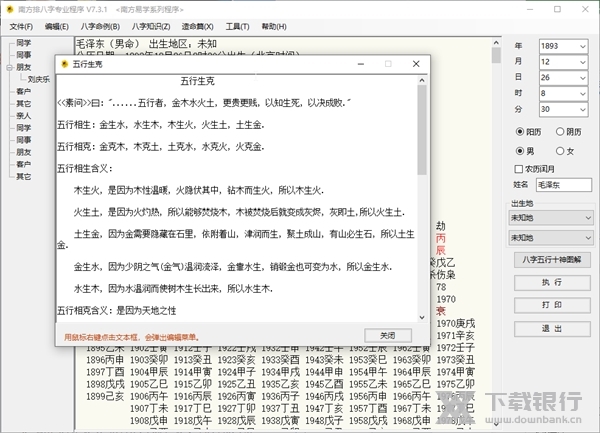Click the line starting 五行相克:金克木

[x=161, y=147]
